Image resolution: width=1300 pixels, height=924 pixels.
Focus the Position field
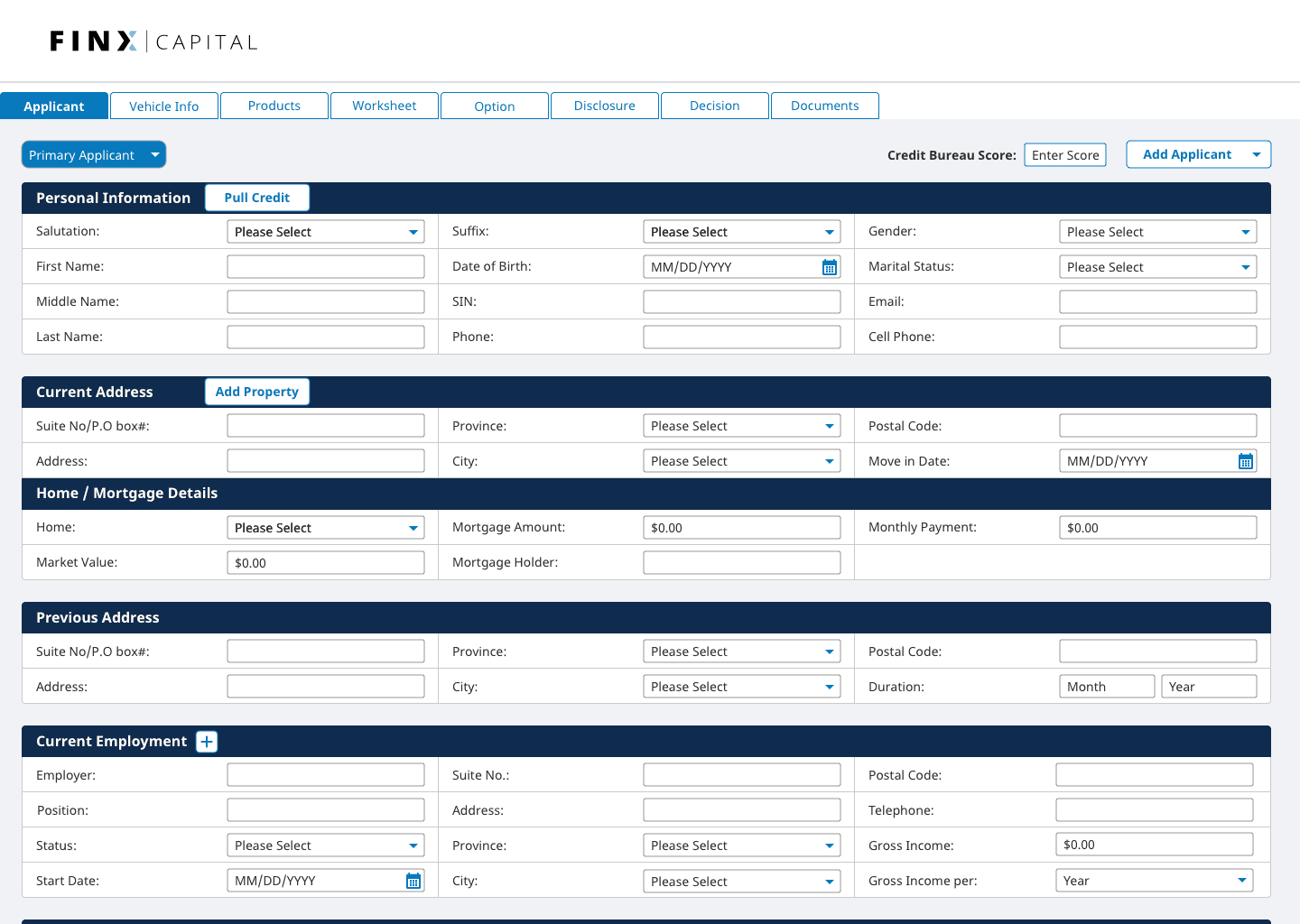(326, 809)
